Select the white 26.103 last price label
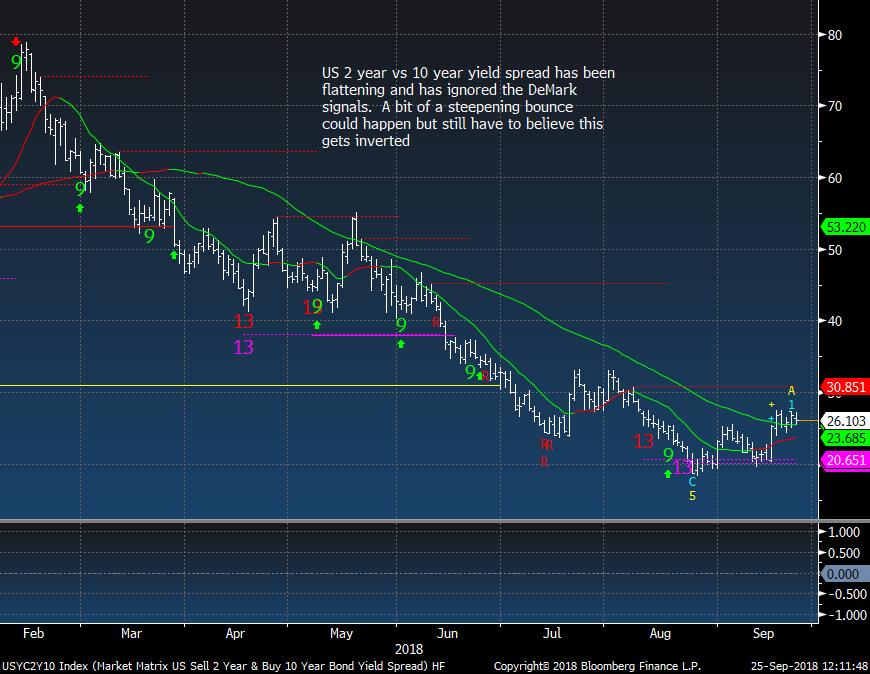870x674 pixels. click(843, 420)
